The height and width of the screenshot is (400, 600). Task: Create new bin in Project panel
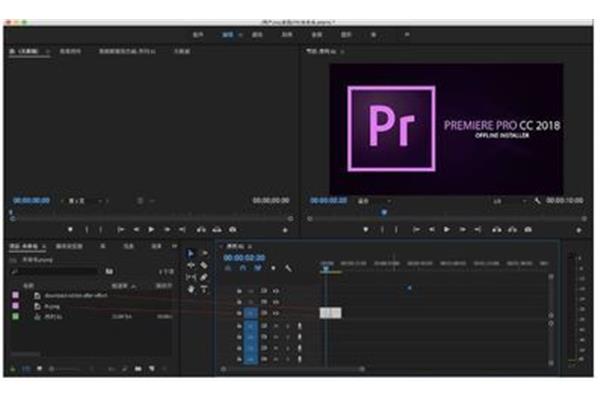[x=138, y=369]
